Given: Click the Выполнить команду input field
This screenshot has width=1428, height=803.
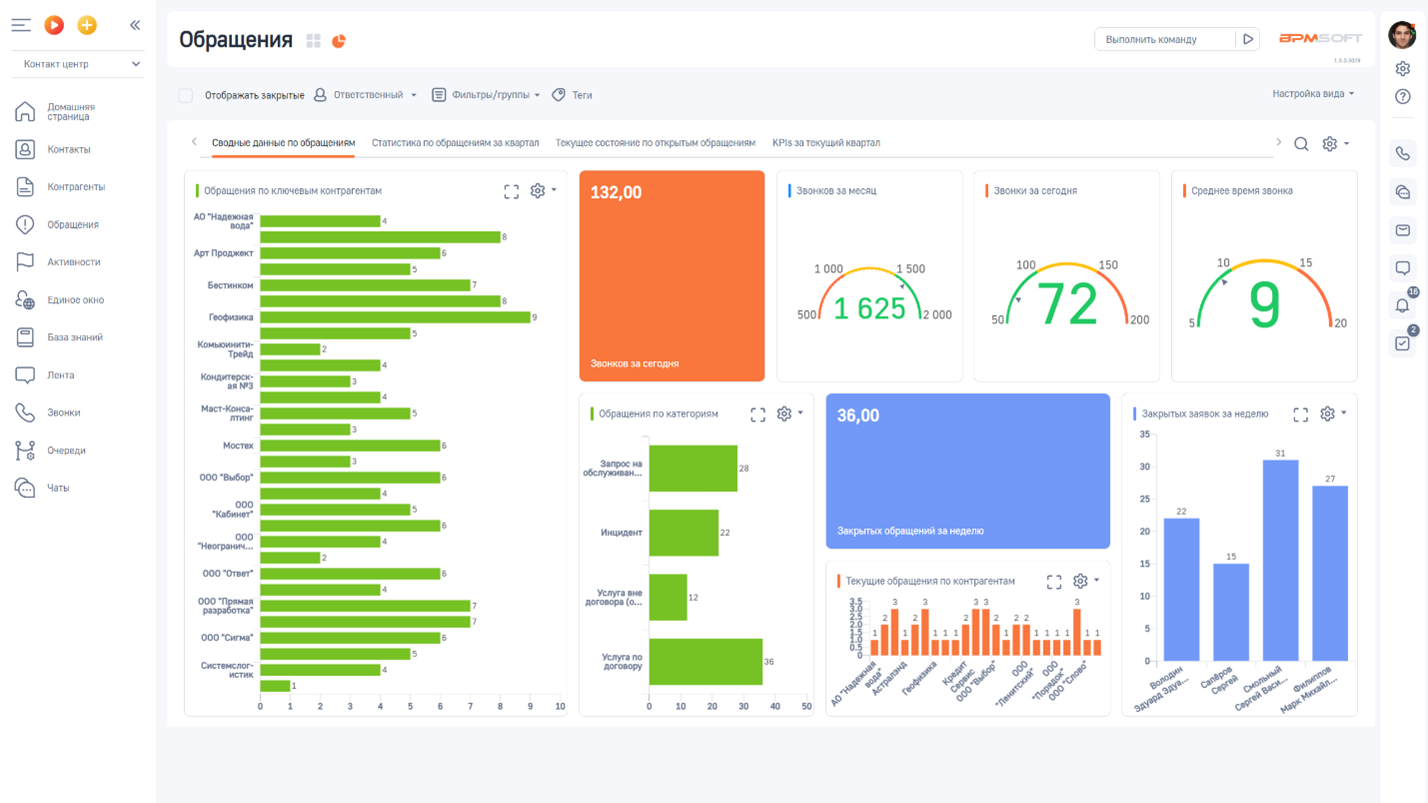Looking at the screenshot, I should (1165, 40).
